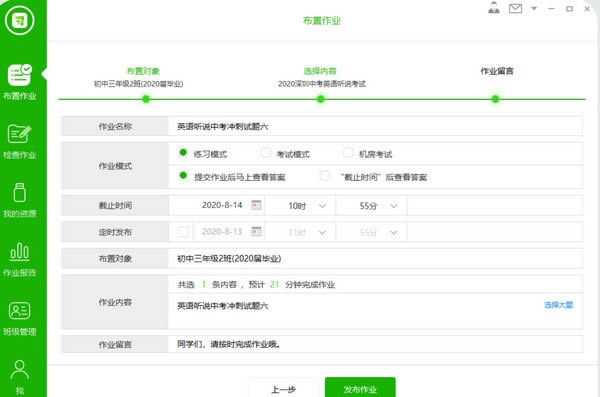Click the 选择内容 progress dot
This screenshot has width=600, height=397.
pyautogui.click(x=321, y=99)
